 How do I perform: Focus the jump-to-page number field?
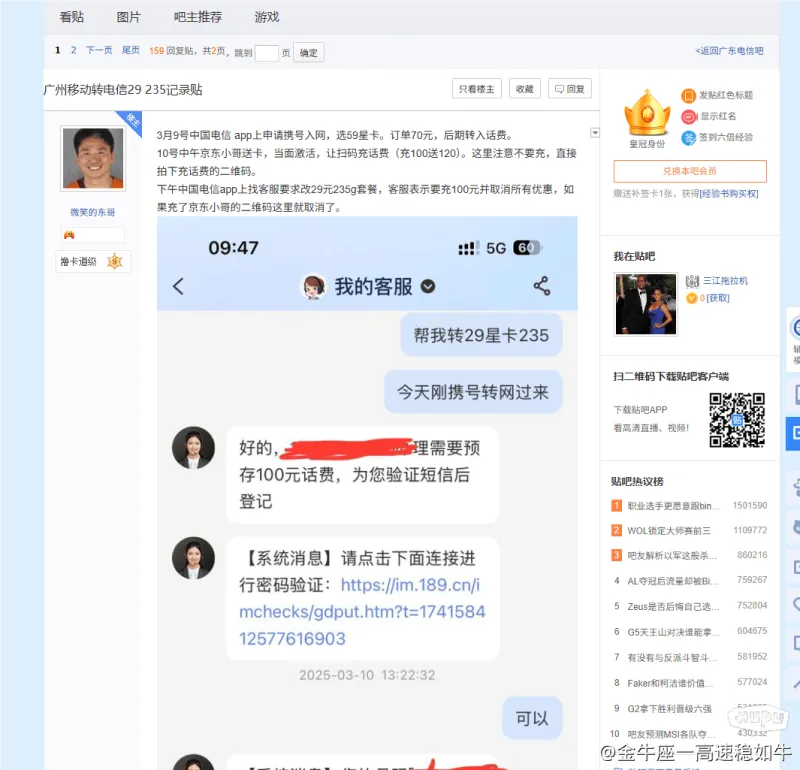point(266,53)
